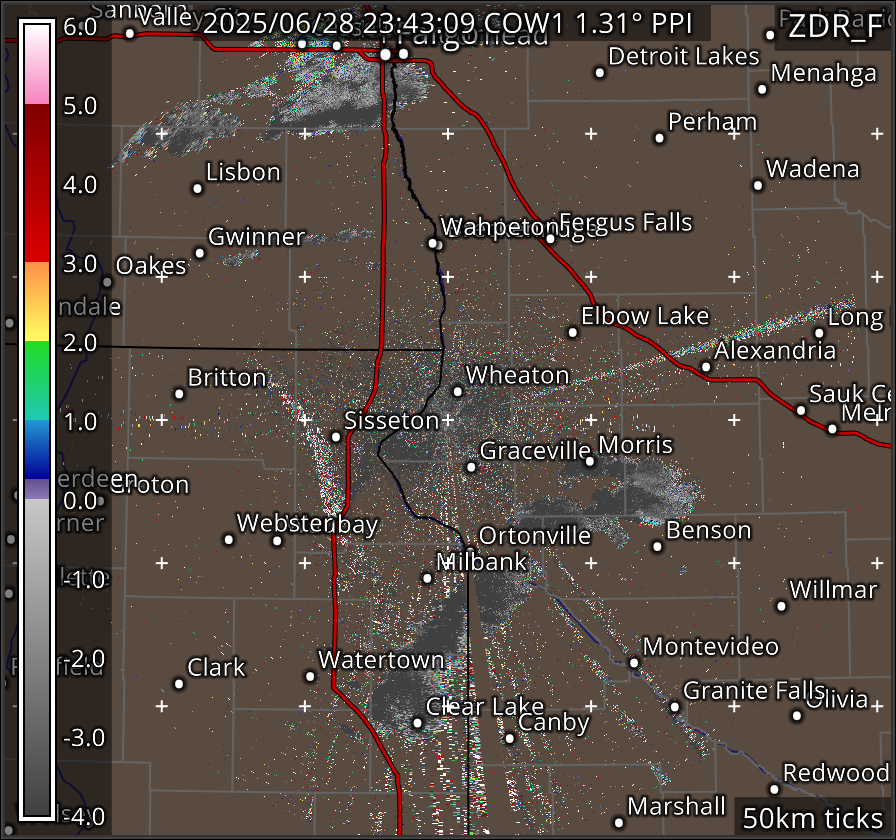896x840 pixels.
Task: Click the 50km ticks scale label
Action: [x=811, y=816]
